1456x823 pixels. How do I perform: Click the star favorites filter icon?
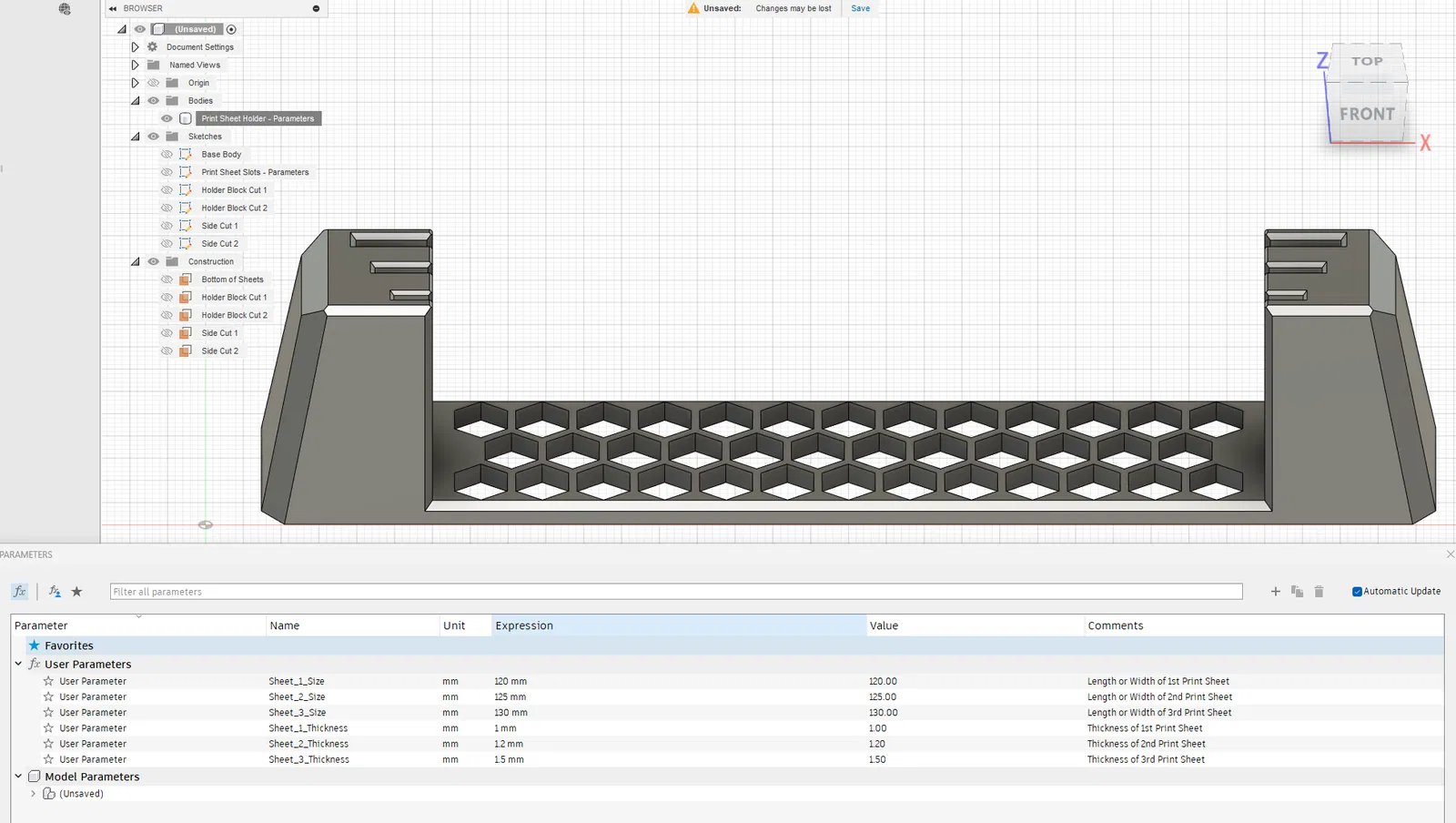[x=77, y=592]
